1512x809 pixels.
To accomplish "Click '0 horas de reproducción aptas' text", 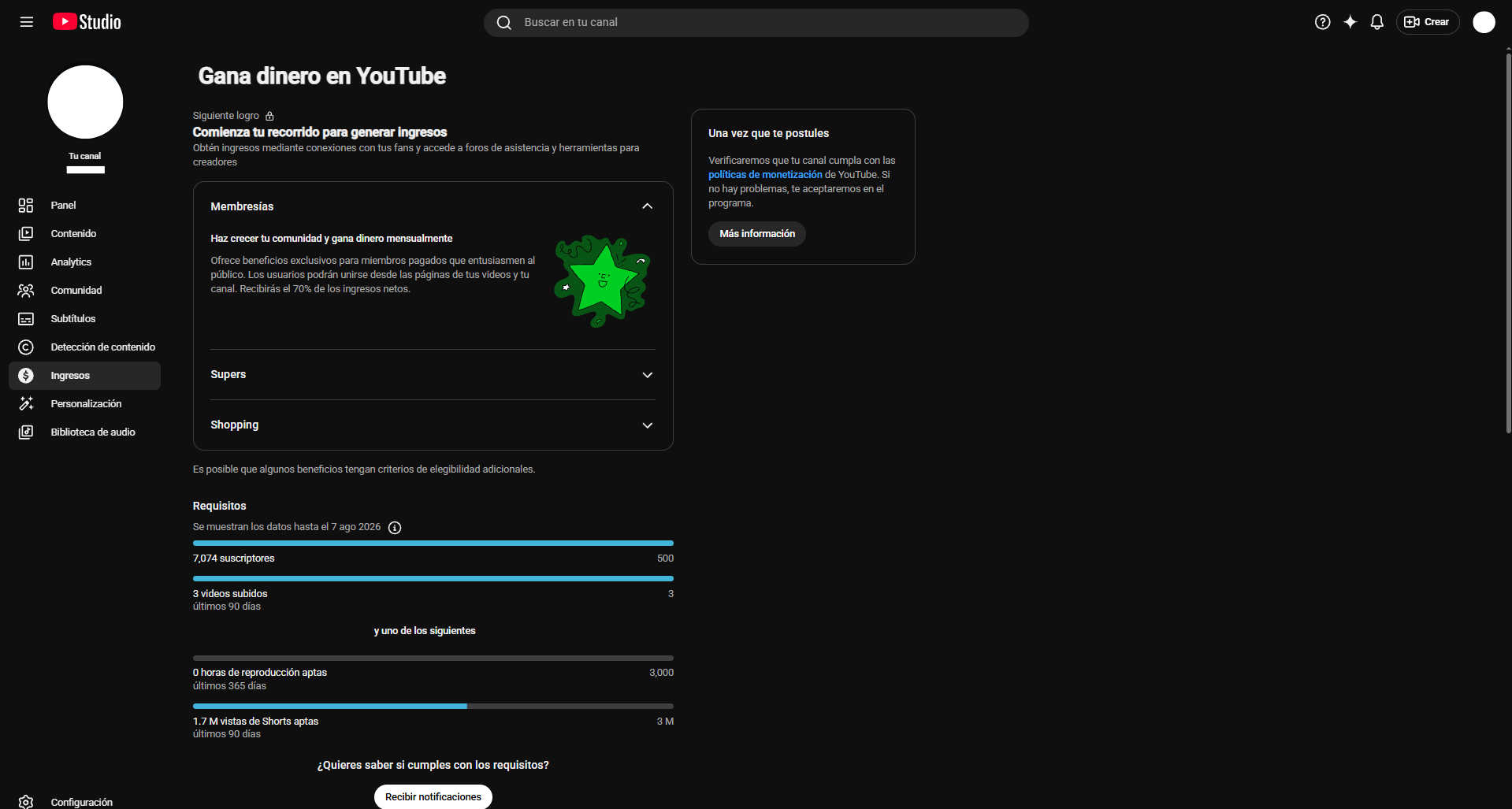I will pyautogui.click(x=260, y=673).
